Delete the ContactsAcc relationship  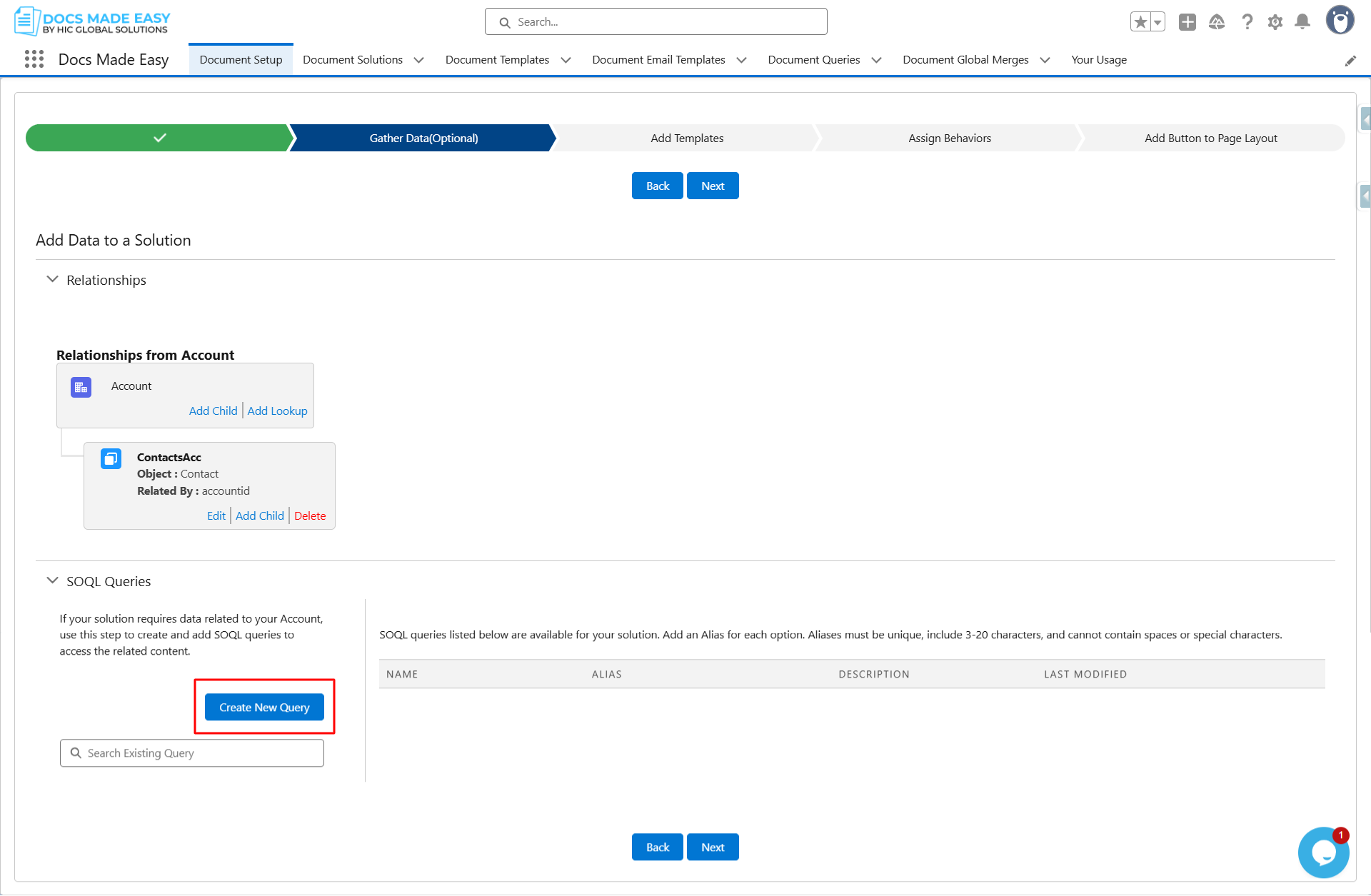pos(310,515)
